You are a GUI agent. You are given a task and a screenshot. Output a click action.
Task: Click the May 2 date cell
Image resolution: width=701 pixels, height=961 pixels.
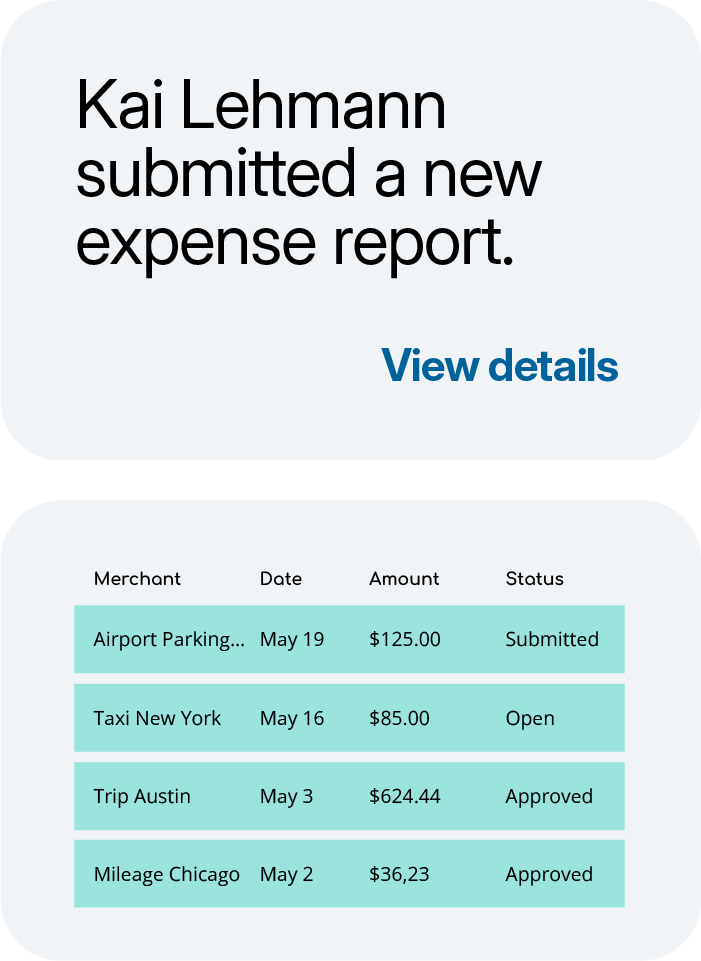click(286, 875)
